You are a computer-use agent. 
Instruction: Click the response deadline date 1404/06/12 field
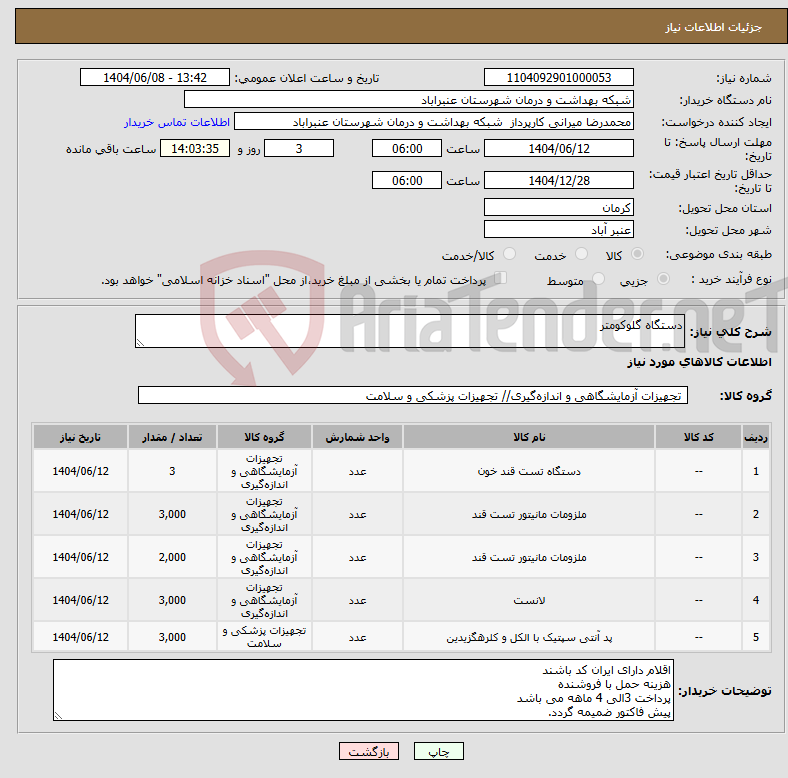coord(559,148)
